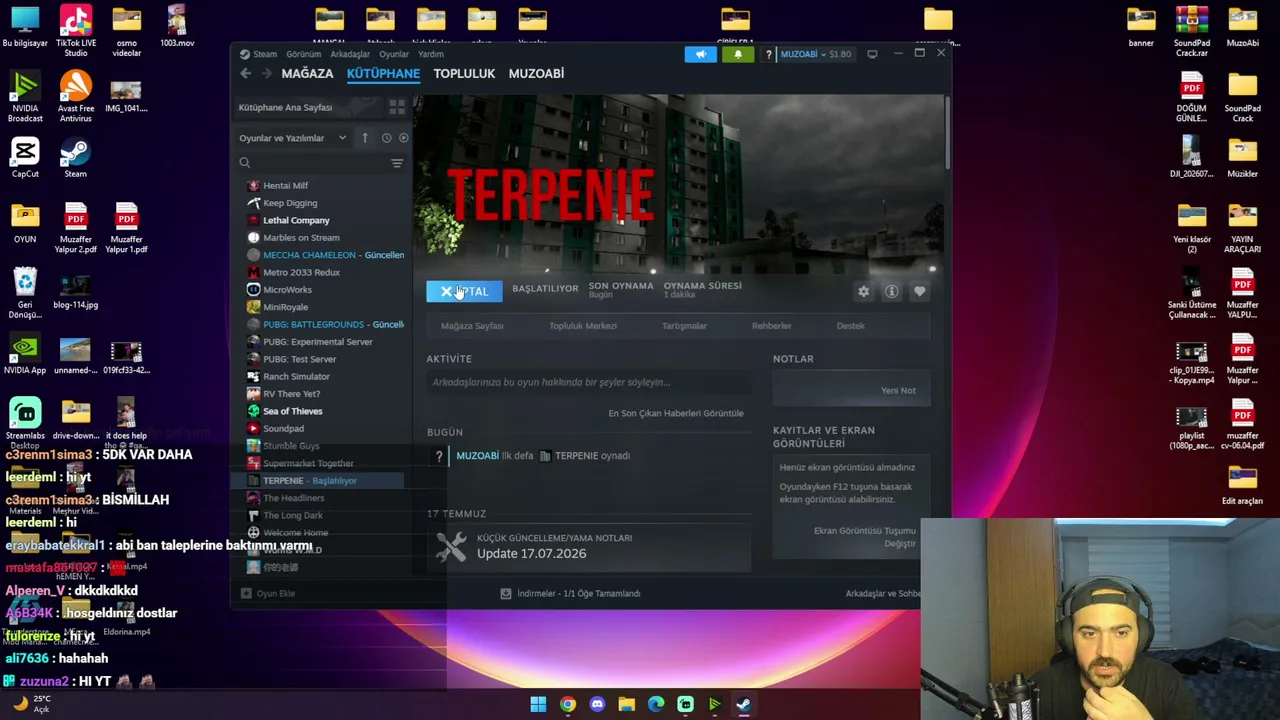This screenshot has width=1280, height=720.
Task: Open TikTok LIVE Studio desktop shortcut
Action: tap(76, 30)
